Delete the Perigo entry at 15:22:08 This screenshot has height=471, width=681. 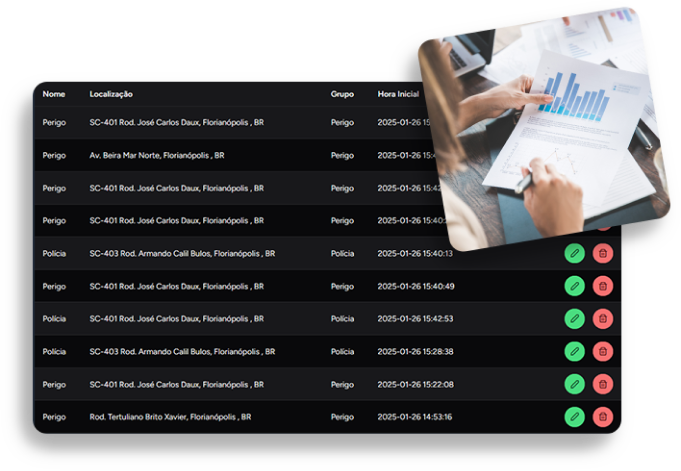[x=603, y=384]
